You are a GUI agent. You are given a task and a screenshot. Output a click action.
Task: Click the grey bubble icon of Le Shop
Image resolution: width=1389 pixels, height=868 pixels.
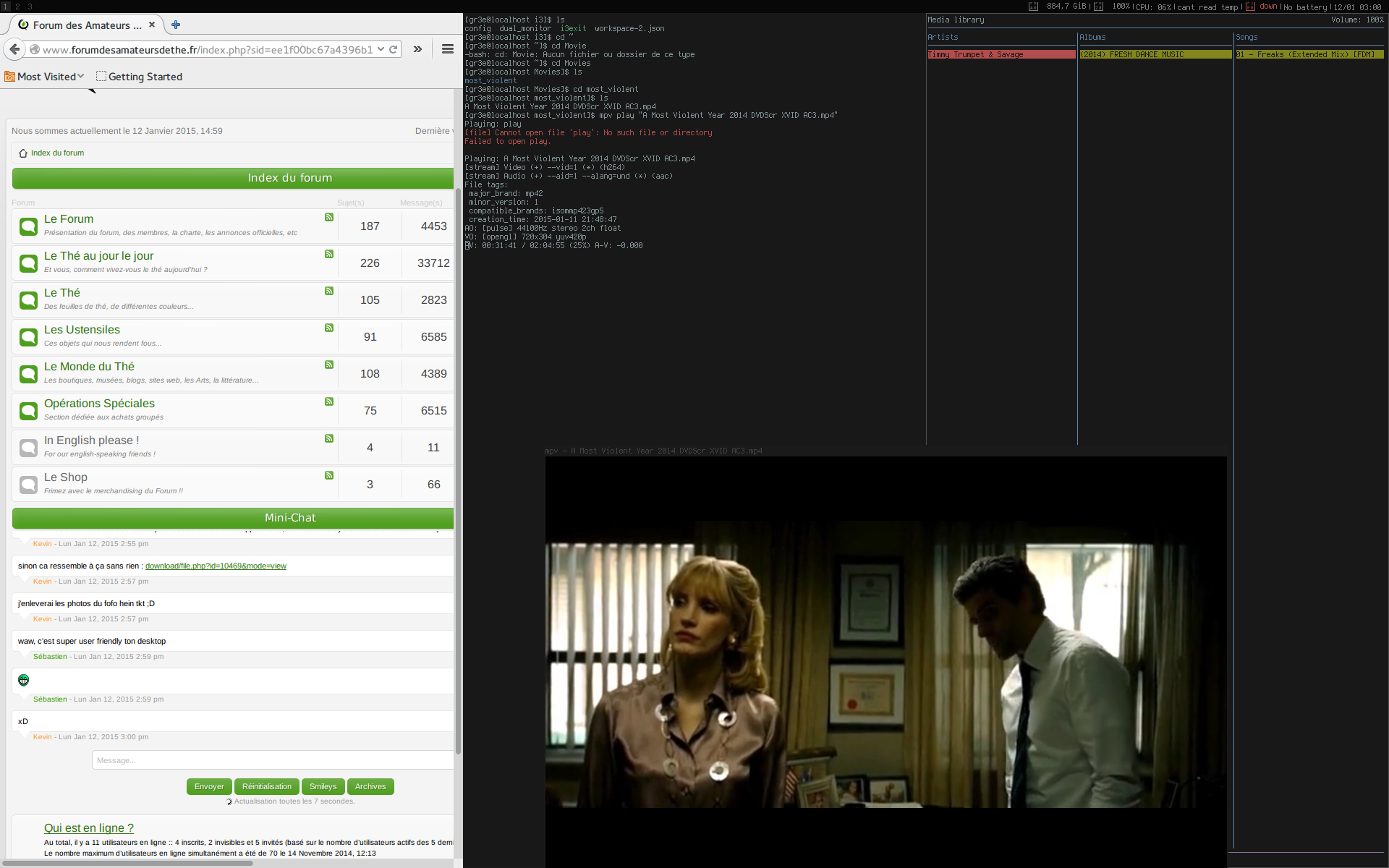point(28,485)
